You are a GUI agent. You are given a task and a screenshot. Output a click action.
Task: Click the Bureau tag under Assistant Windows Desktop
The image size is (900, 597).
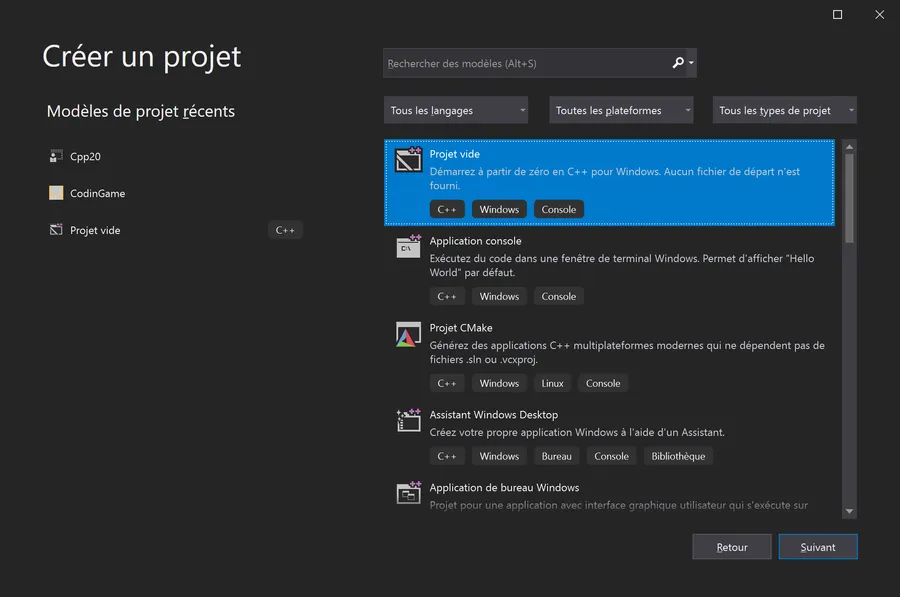(x=556, y=456)
